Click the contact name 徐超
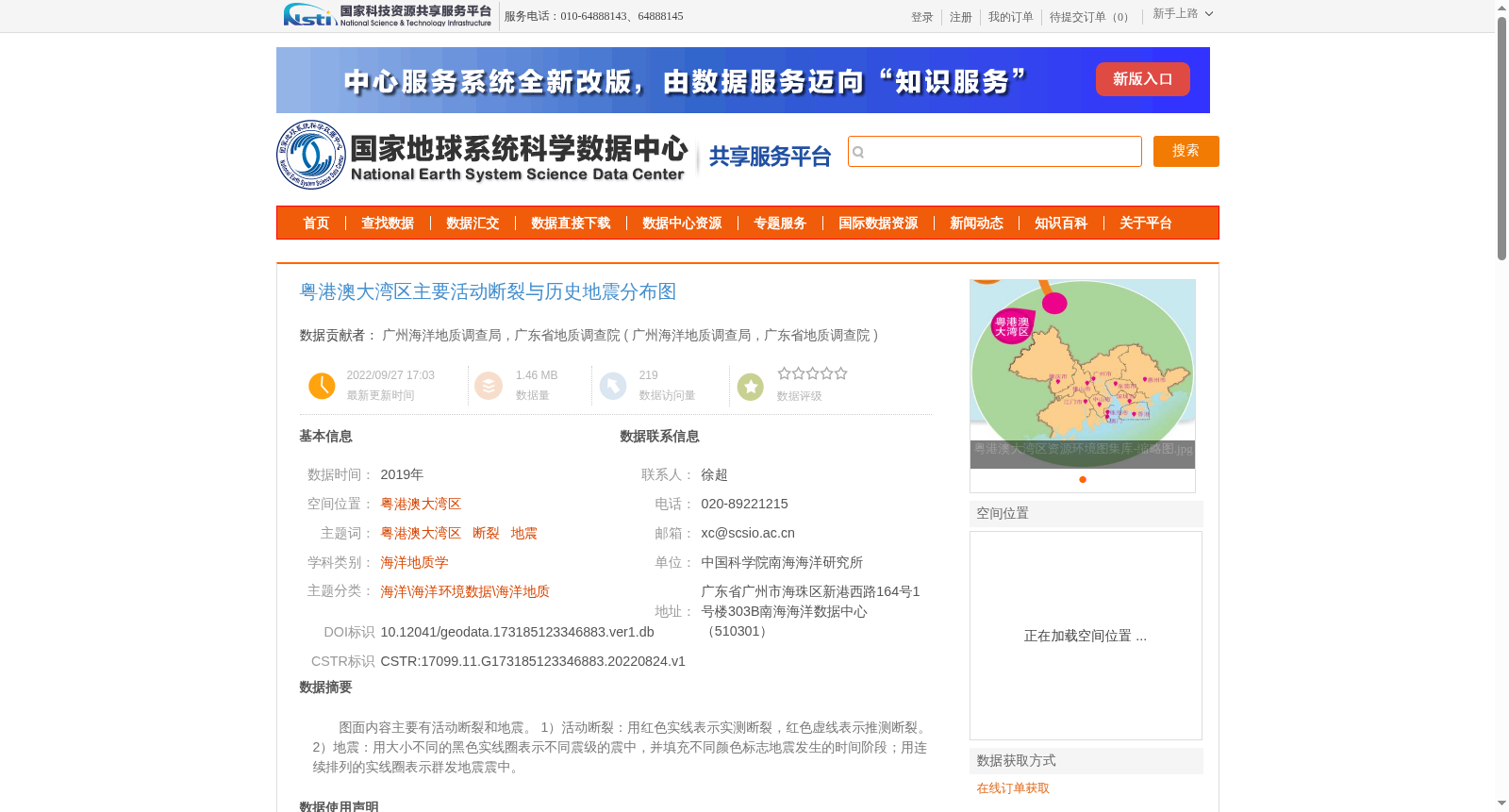Screen dimensions: 1509x812 714,475
